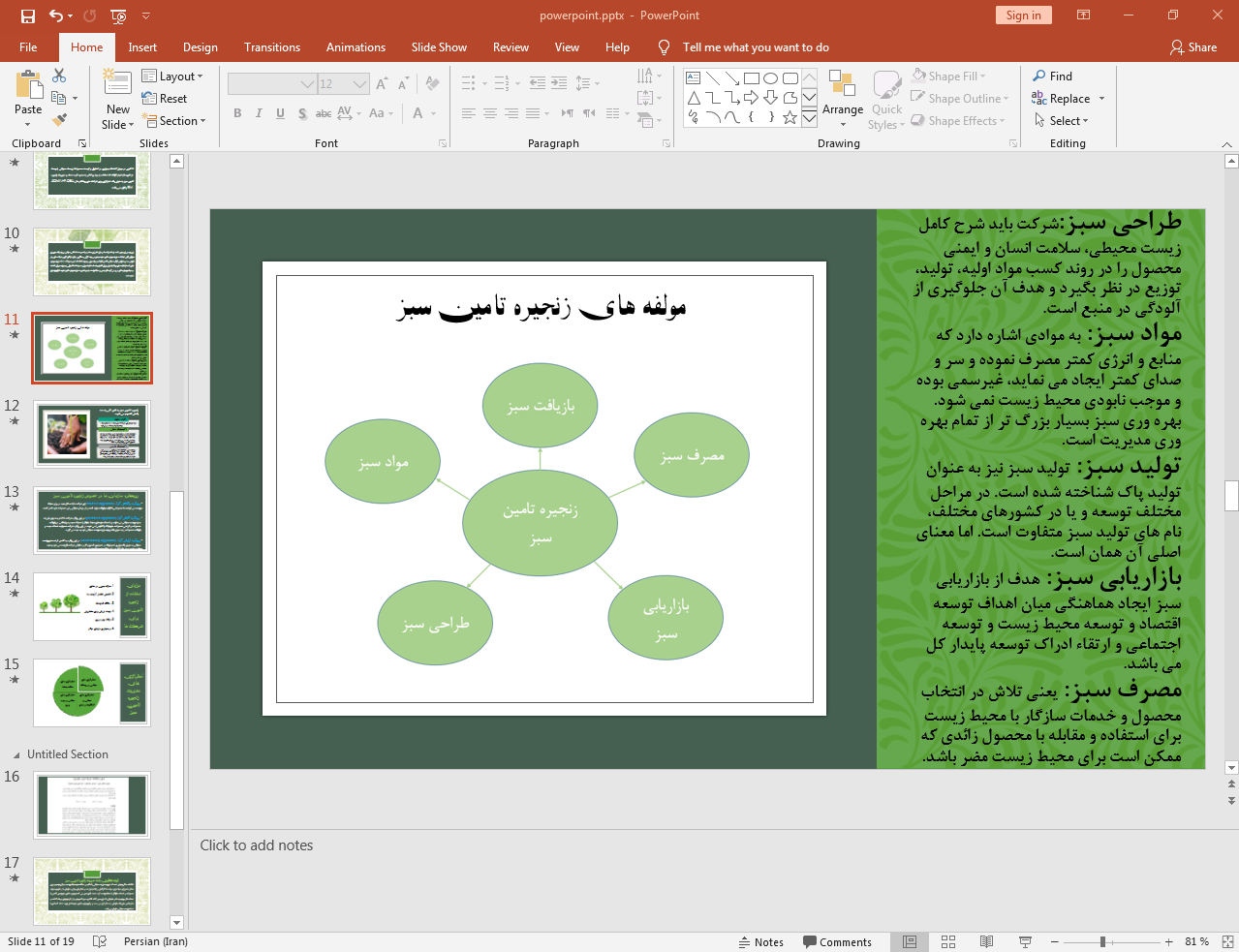
Task: Clear all formatting icon
Action: click(432, 84)
